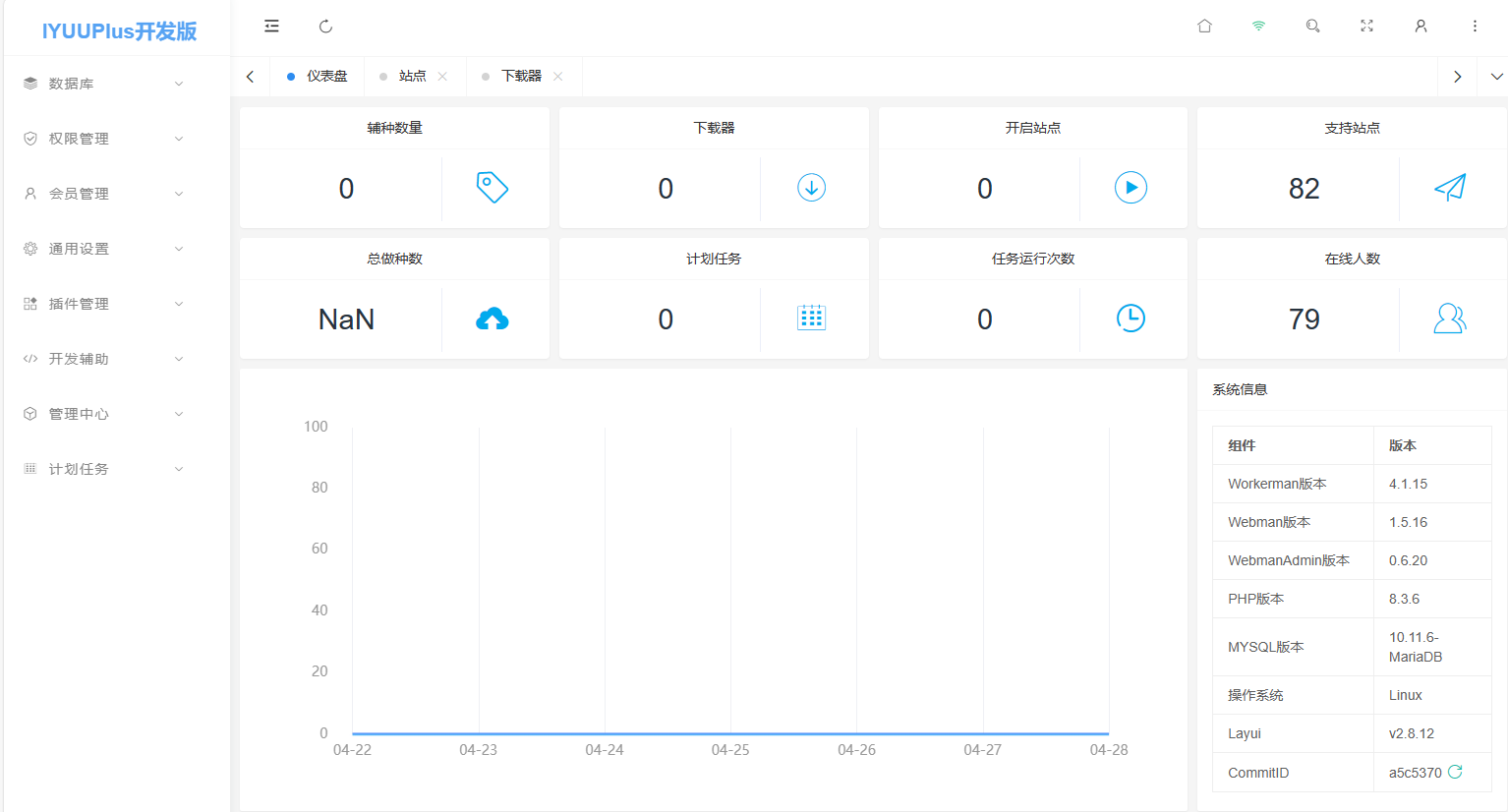
Task: Switch to the 仪表盘 tab
Action: tap(317, 77)
